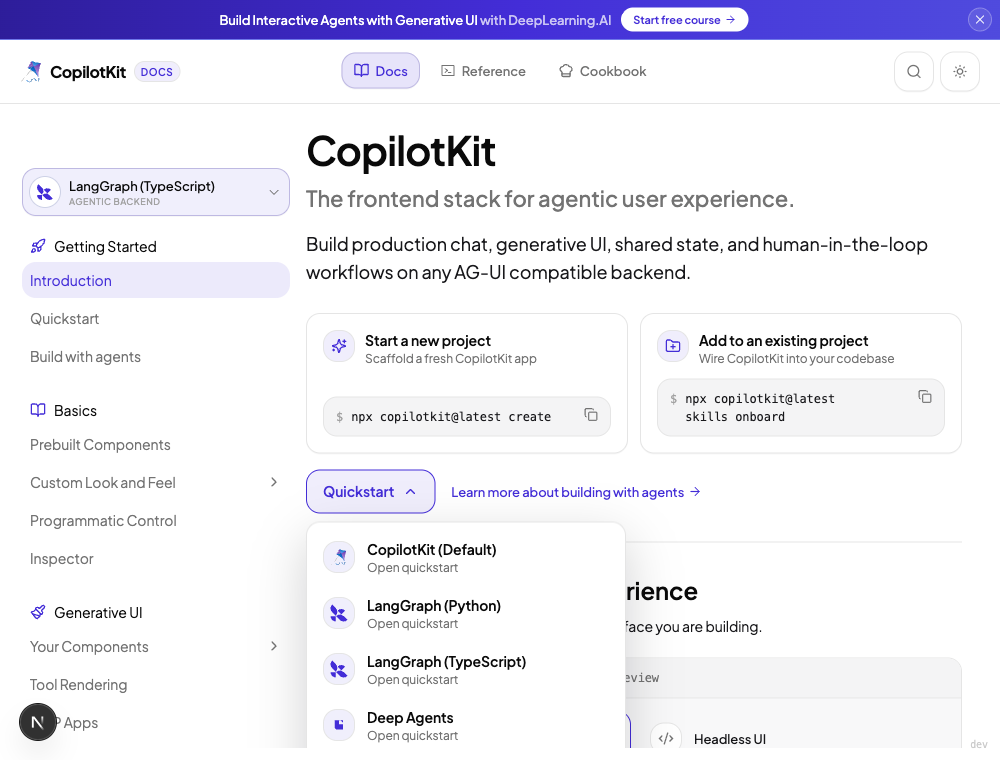This screenshot has height=760, width=1000.
Task: Click the CopilotKit kite logo icon
Action: click(x=33, y=71)
